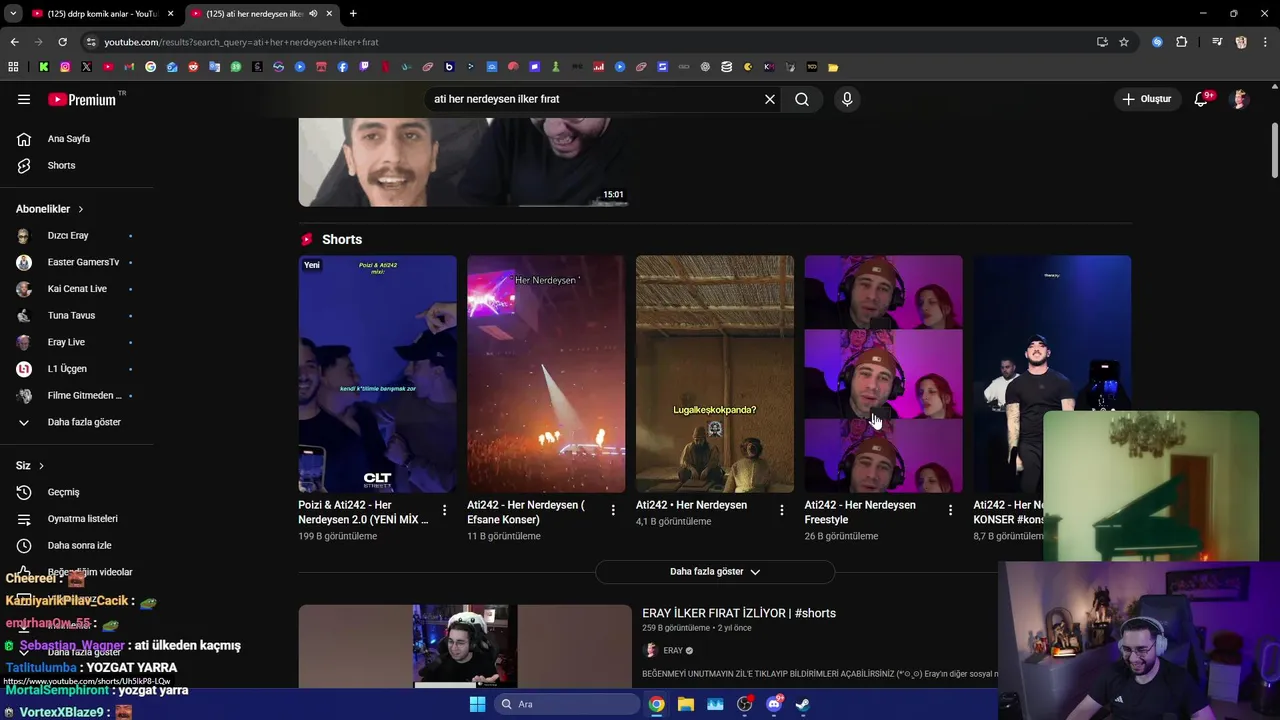1280x720 pixels.
Task: Open the ERAY channel link under video
Action: 672,650
